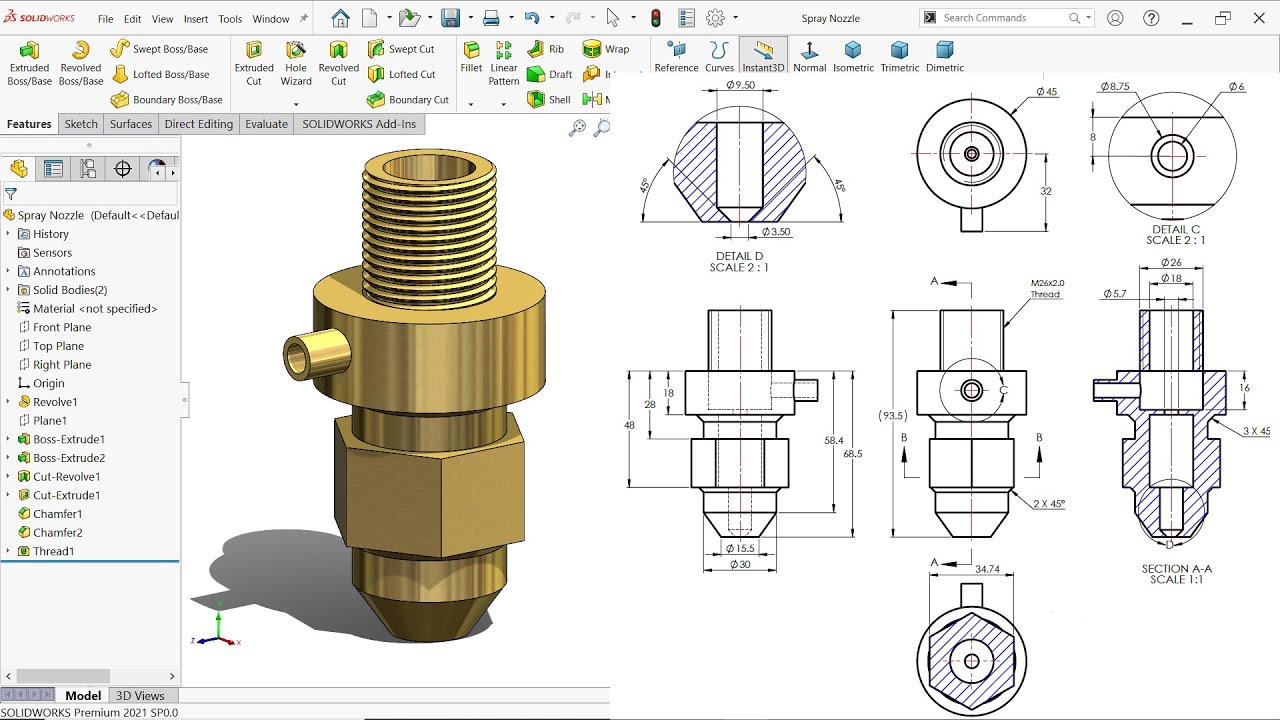Open the Tools menu

click(230, 19)
